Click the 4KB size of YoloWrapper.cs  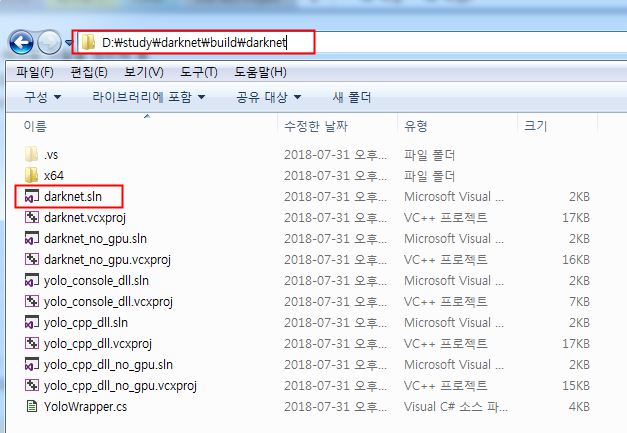(x=579, y=406)
